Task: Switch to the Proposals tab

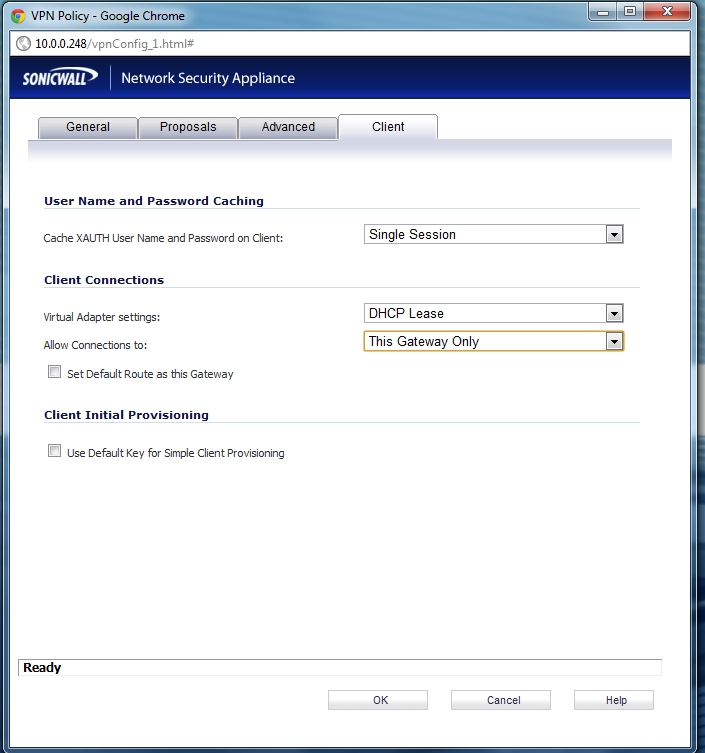Action: point(188,127)
